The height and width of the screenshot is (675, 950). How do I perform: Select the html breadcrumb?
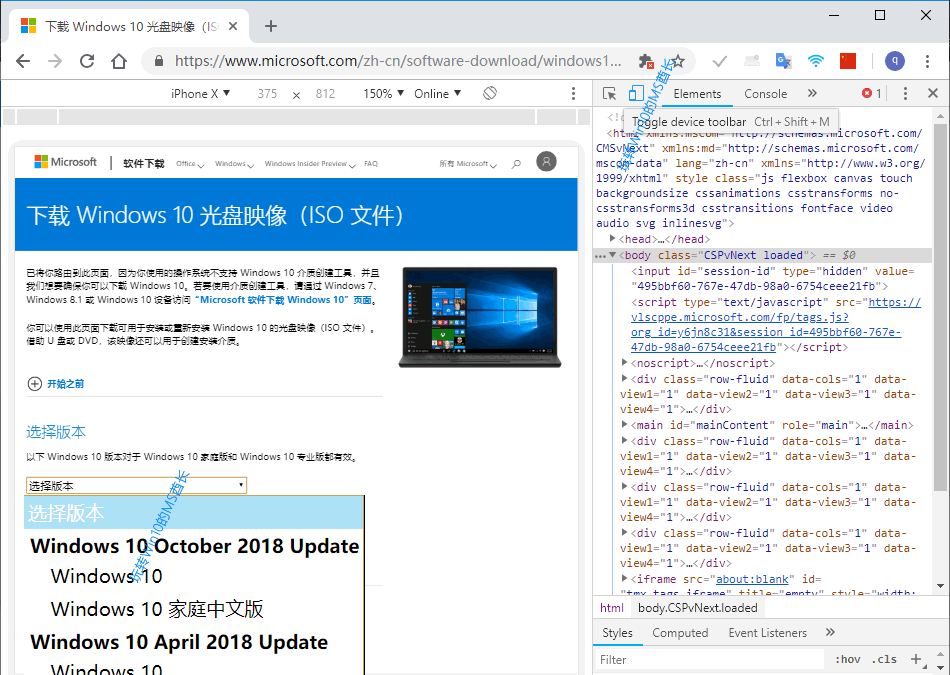pos(611,608)
